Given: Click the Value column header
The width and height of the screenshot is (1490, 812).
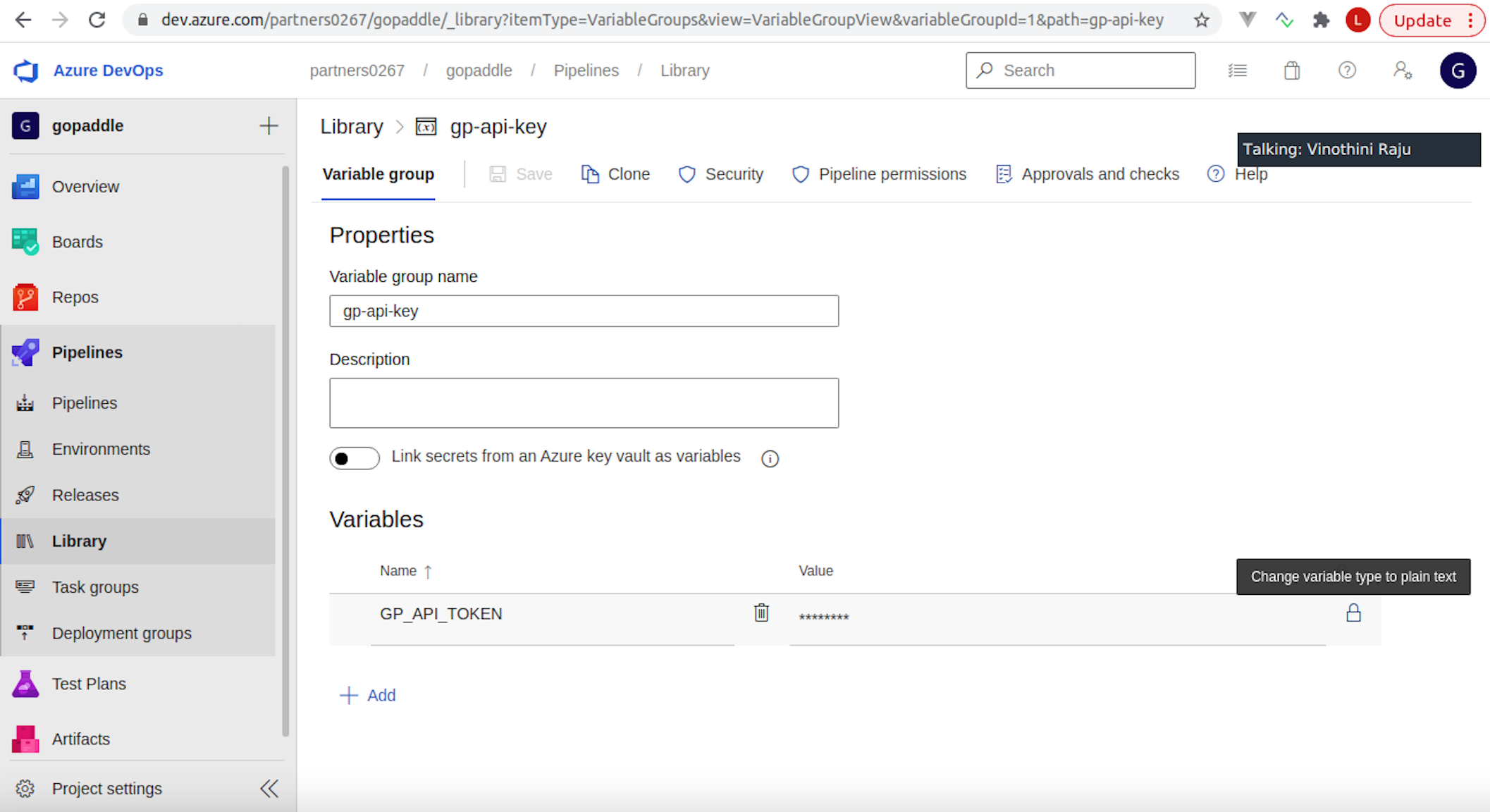Looking at the screenshot, I should tap(815, 571).
